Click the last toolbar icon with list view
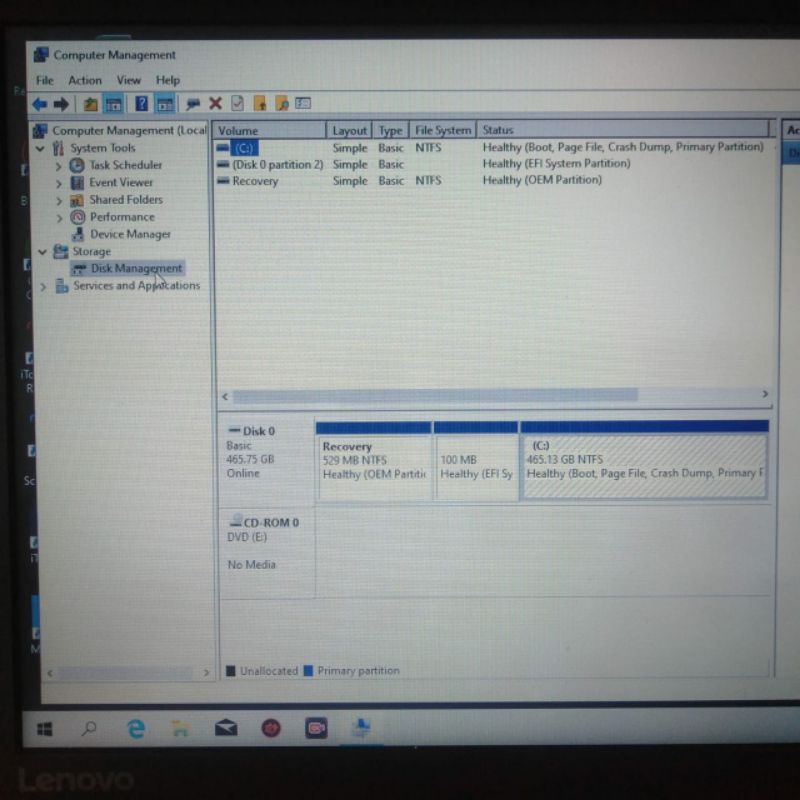 [303, 104]
